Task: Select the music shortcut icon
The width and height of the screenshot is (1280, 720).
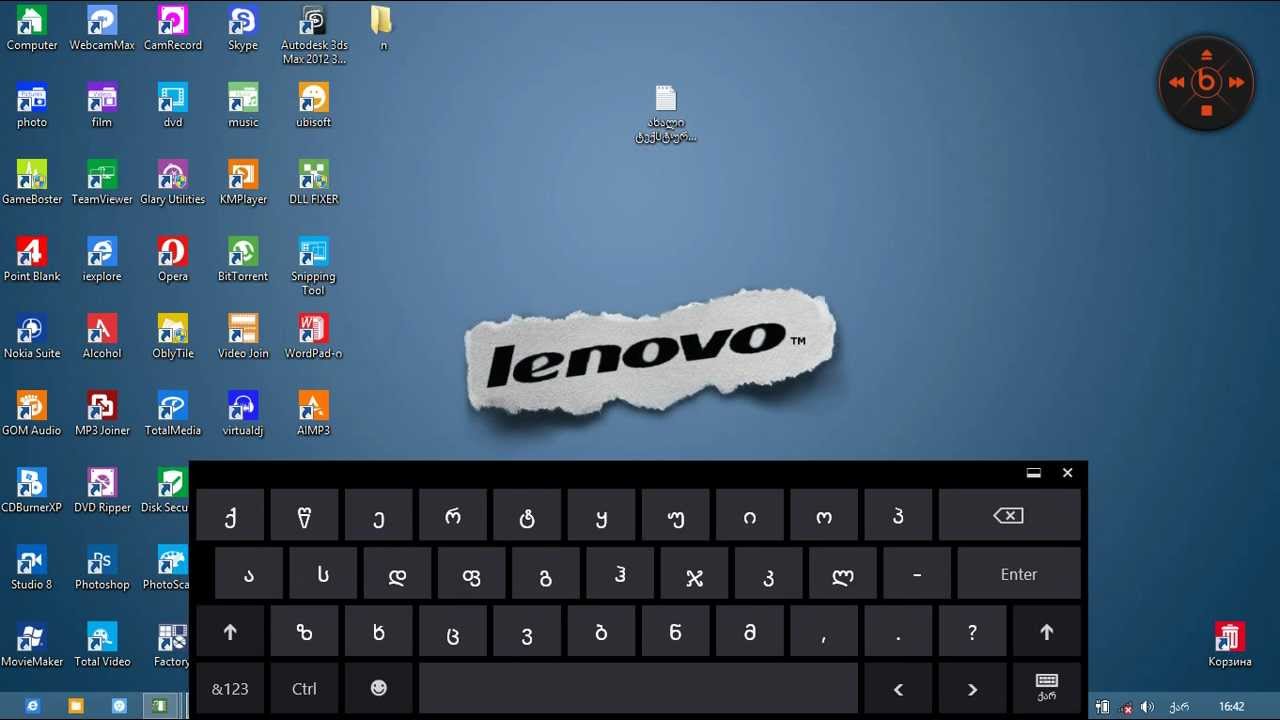Action: pyautogui.click(x=243, y=105)
